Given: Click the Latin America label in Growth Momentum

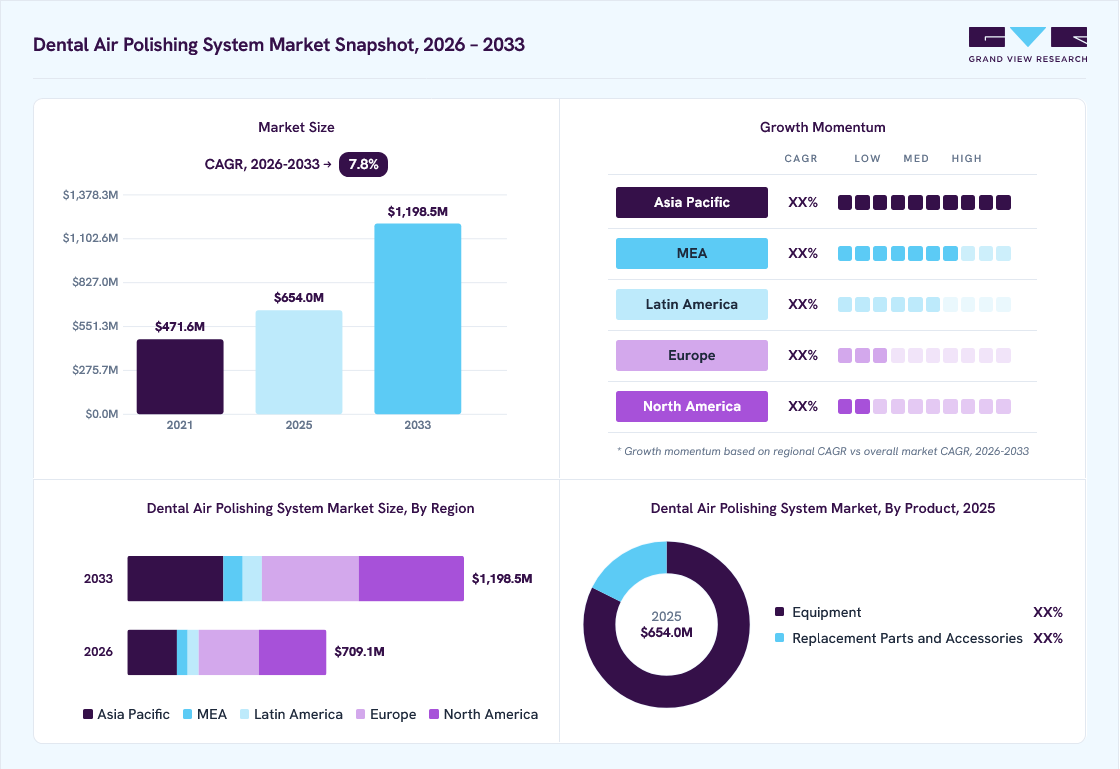Looking at the screenshot, I should (x=691, y=304).
